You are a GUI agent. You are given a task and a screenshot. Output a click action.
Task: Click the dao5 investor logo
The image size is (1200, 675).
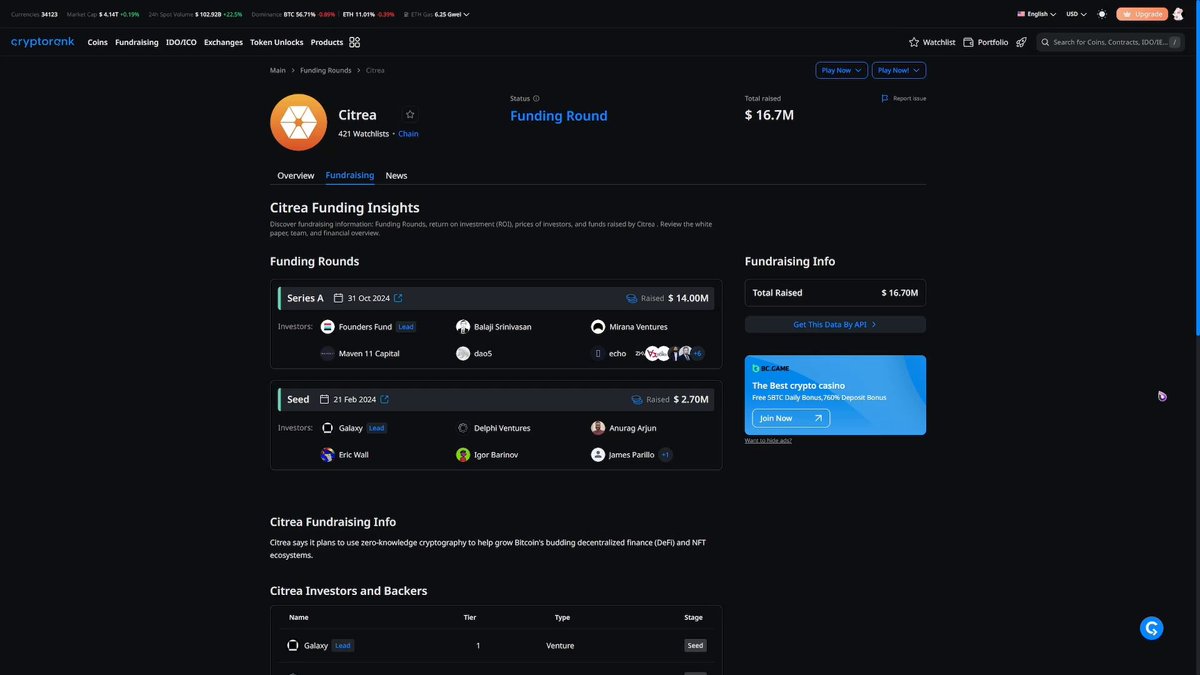pyautogui.click(x=463, y=353)
